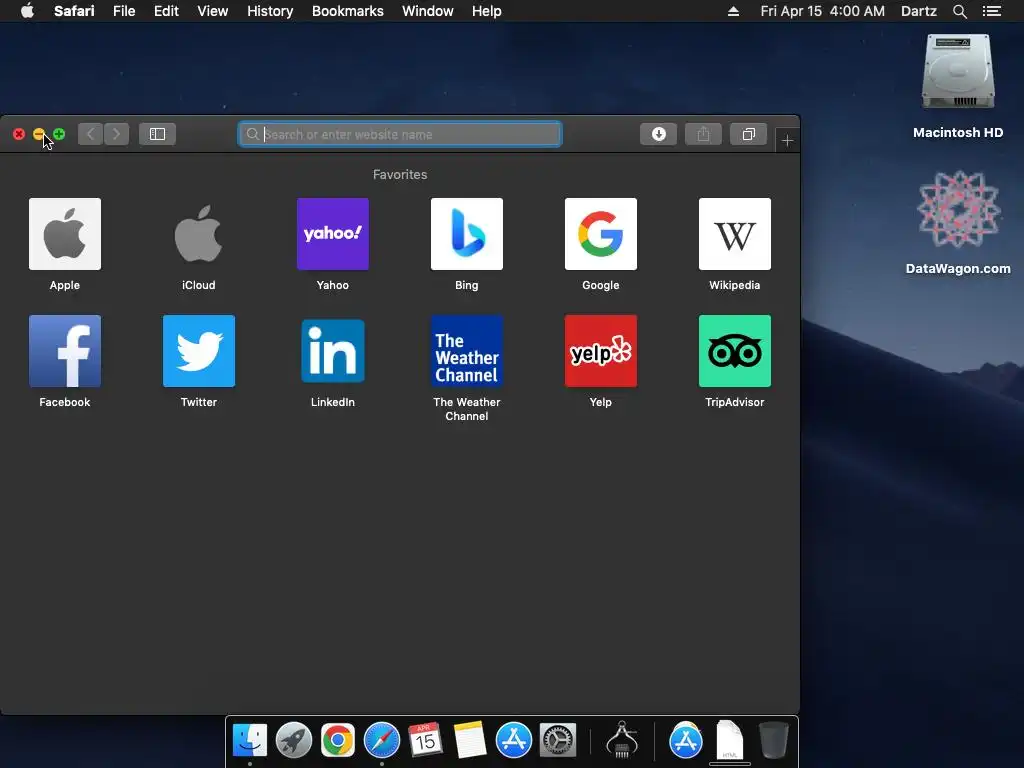1024x768 pixels.
Task: Open Launchpad rocket in the Dock
Action: tap(293, 741)
